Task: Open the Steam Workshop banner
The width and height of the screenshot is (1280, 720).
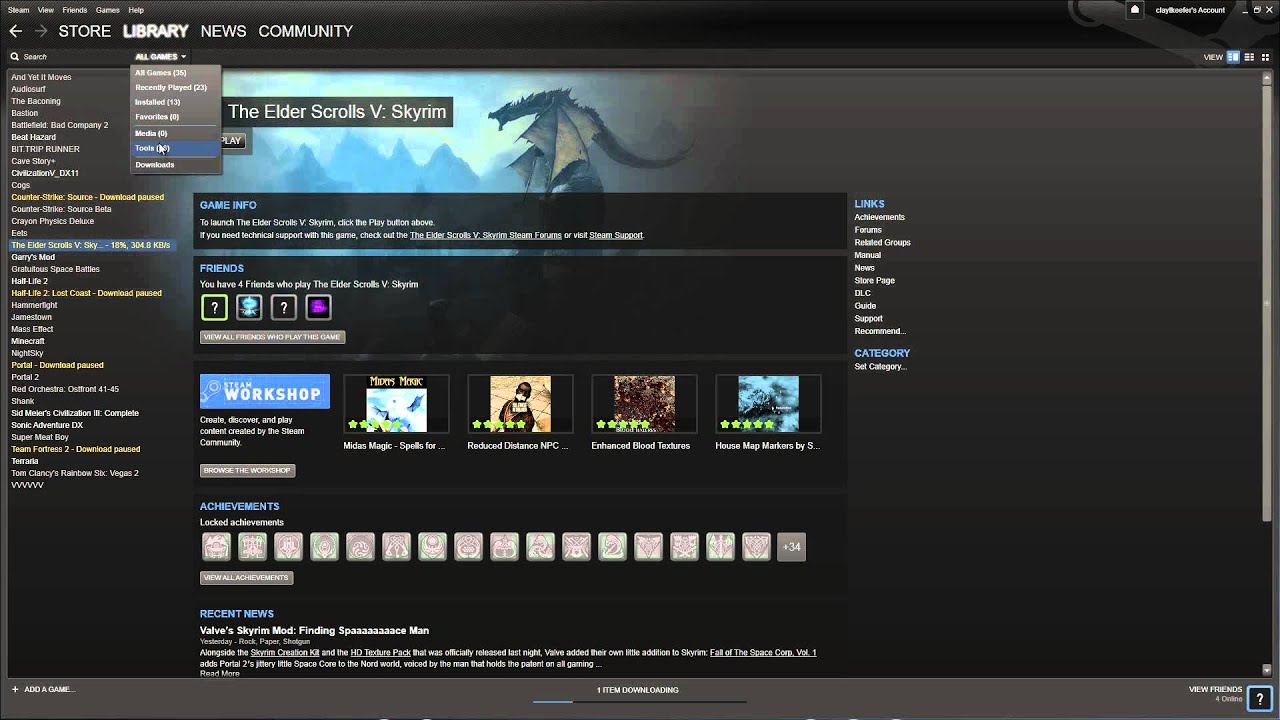Action: 265,391
